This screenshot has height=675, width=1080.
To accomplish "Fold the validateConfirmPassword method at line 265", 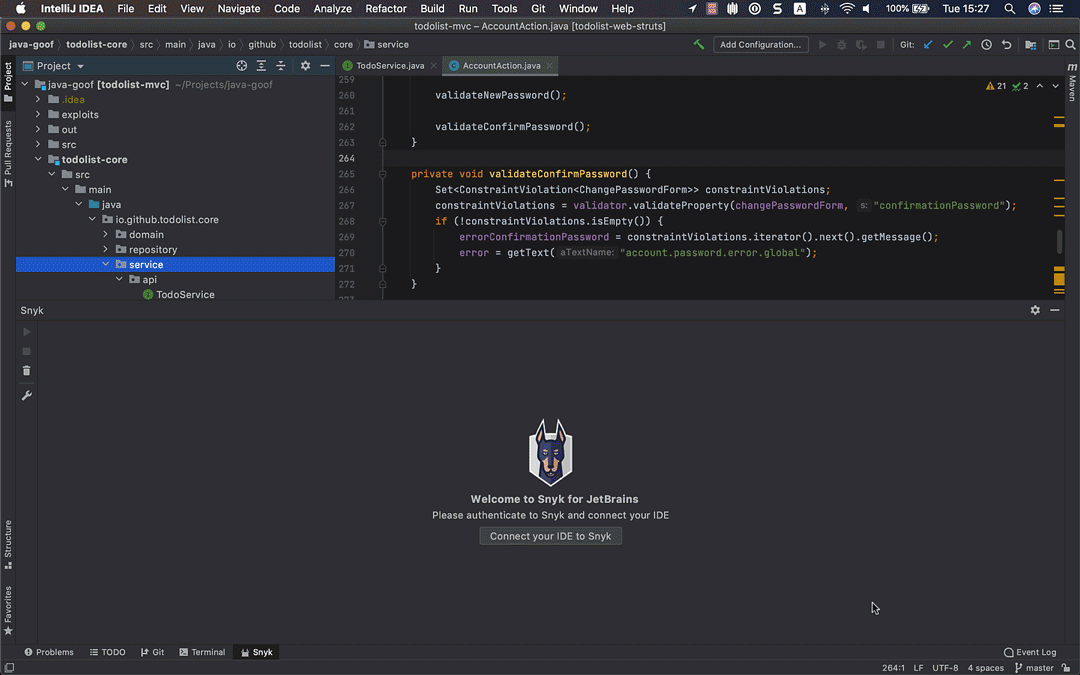I will (x=382, y=174).
